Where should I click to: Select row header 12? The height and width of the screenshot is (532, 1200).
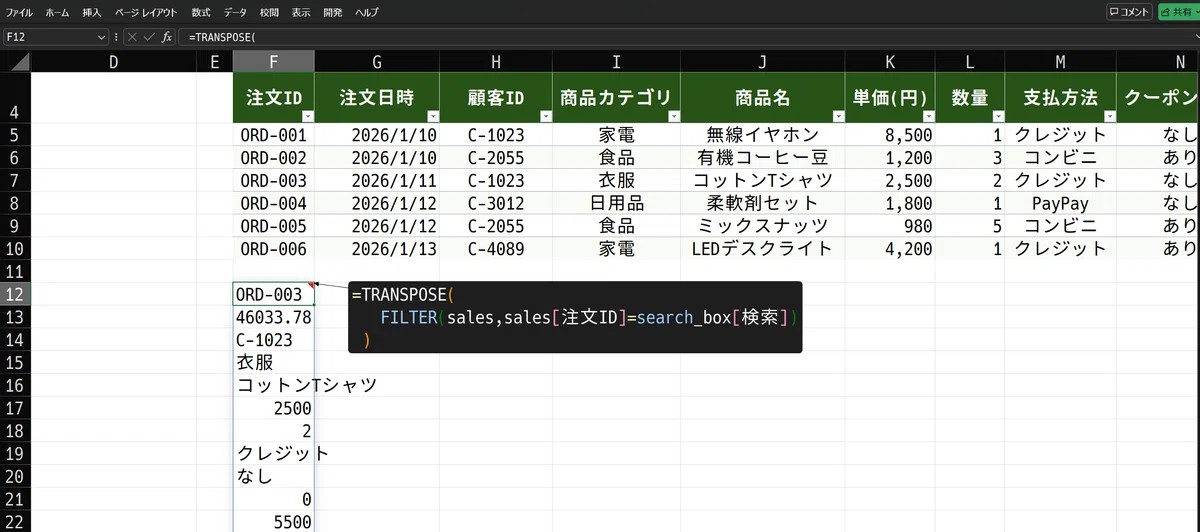(15, 295)
